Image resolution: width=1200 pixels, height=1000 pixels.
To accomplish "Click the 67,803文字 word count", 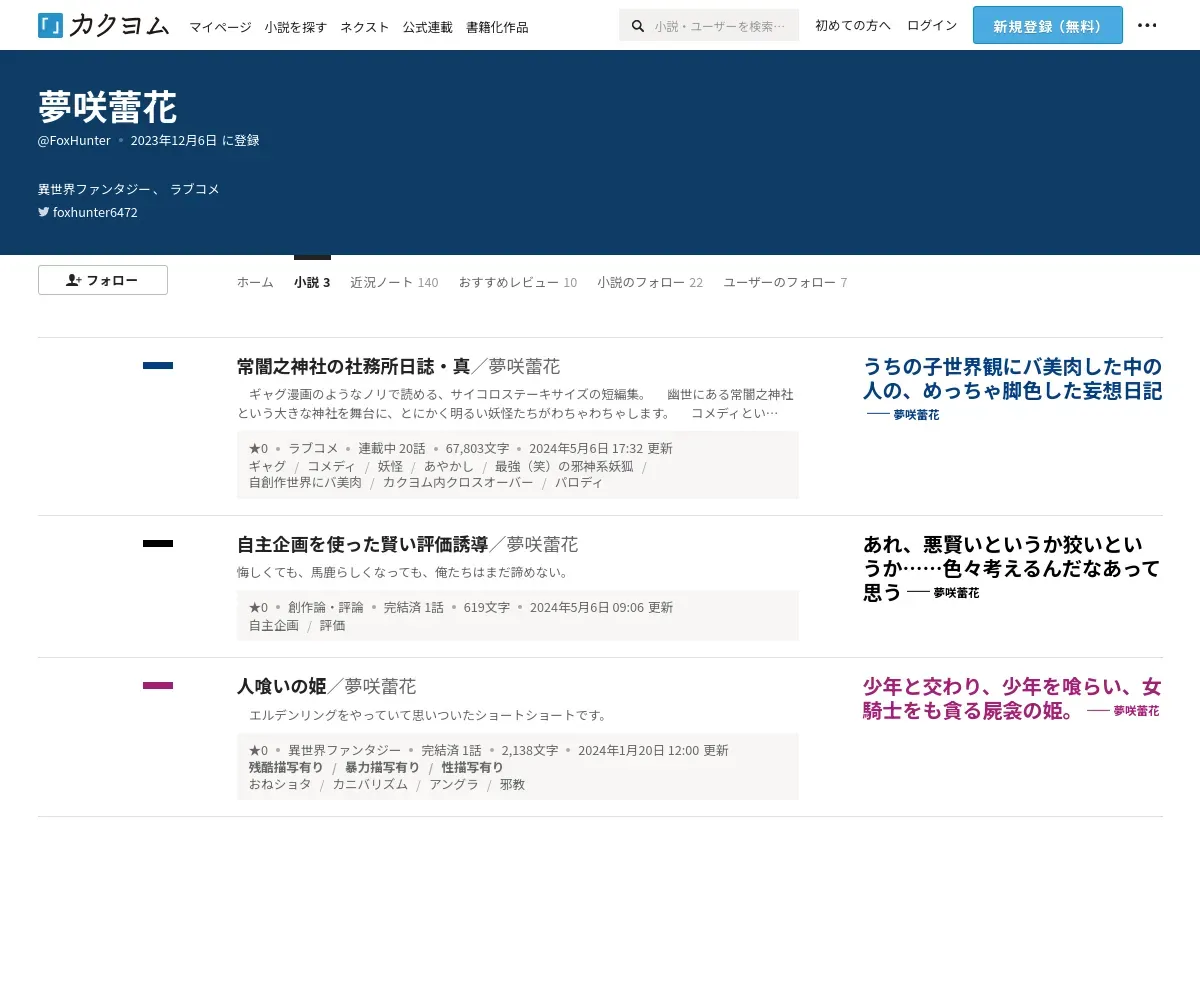I will (477, 449).
